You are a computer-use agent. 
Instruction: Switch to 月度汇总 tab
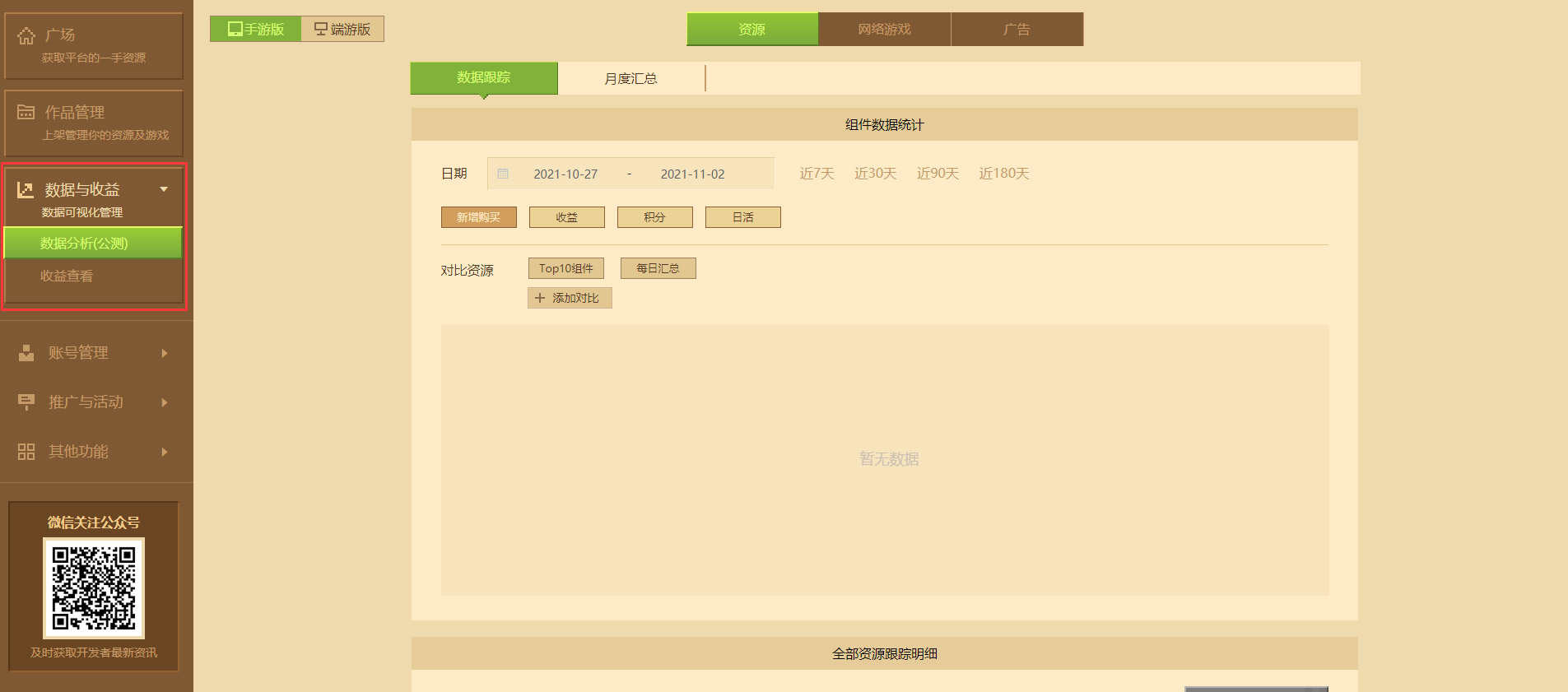(631, 78)
